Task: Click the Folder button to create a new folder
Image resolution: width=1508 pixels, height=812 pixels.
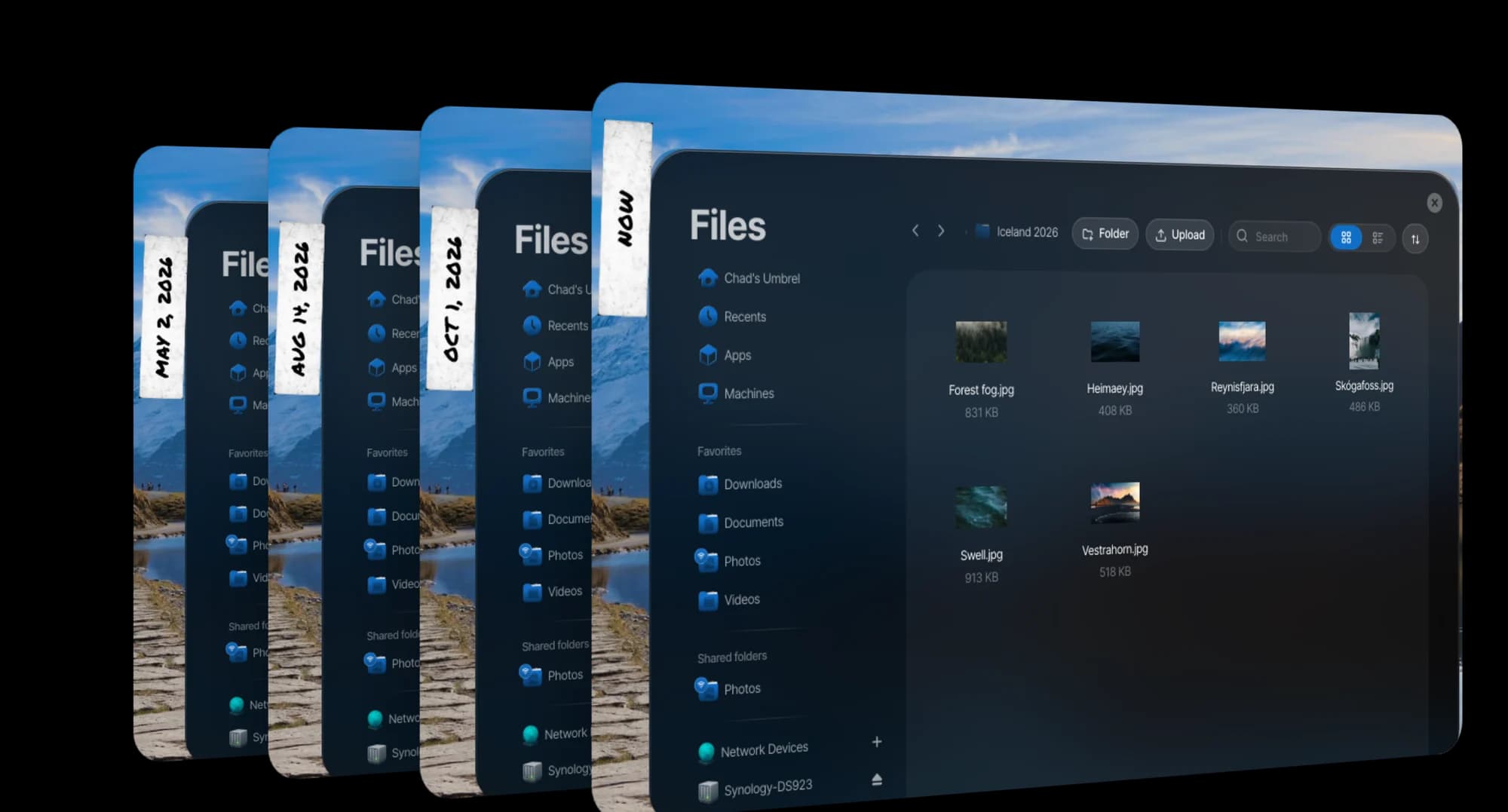Action: pyautogui.click(x=1105, y=234)
